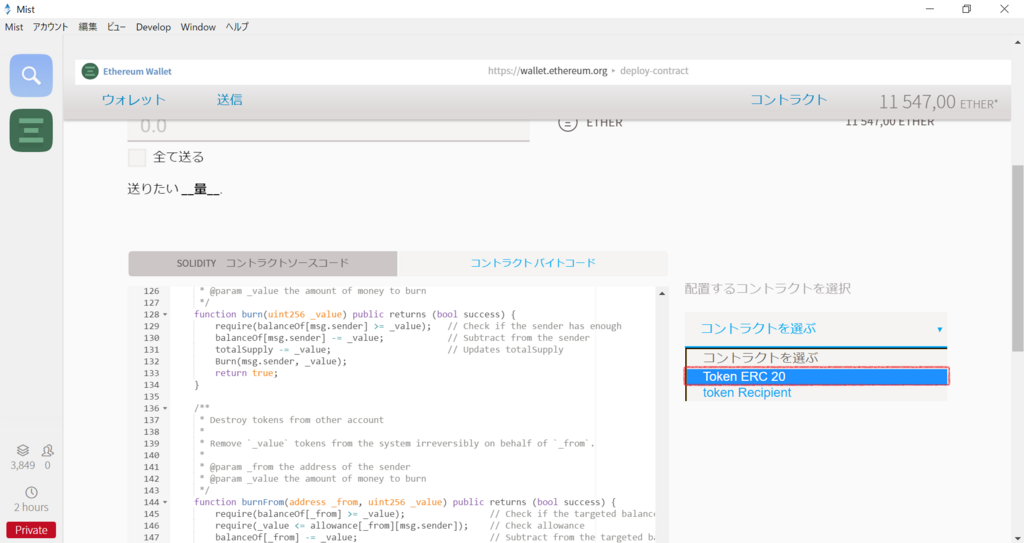Screen dimensions: 1024x543
Task: Select Token ERC 20 from the list
Action: pos(817,376)
